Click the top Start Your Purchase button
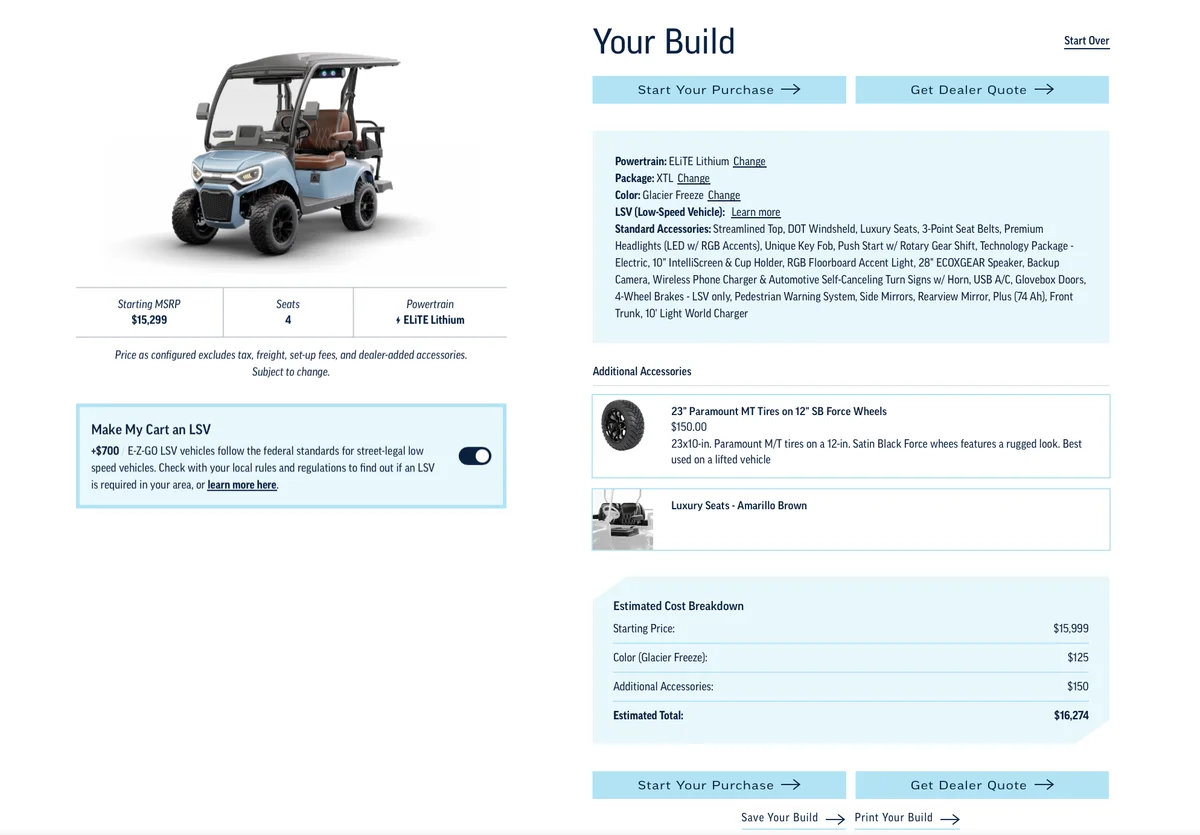Viewport: 1200px width, 835px height. [719, 90]
